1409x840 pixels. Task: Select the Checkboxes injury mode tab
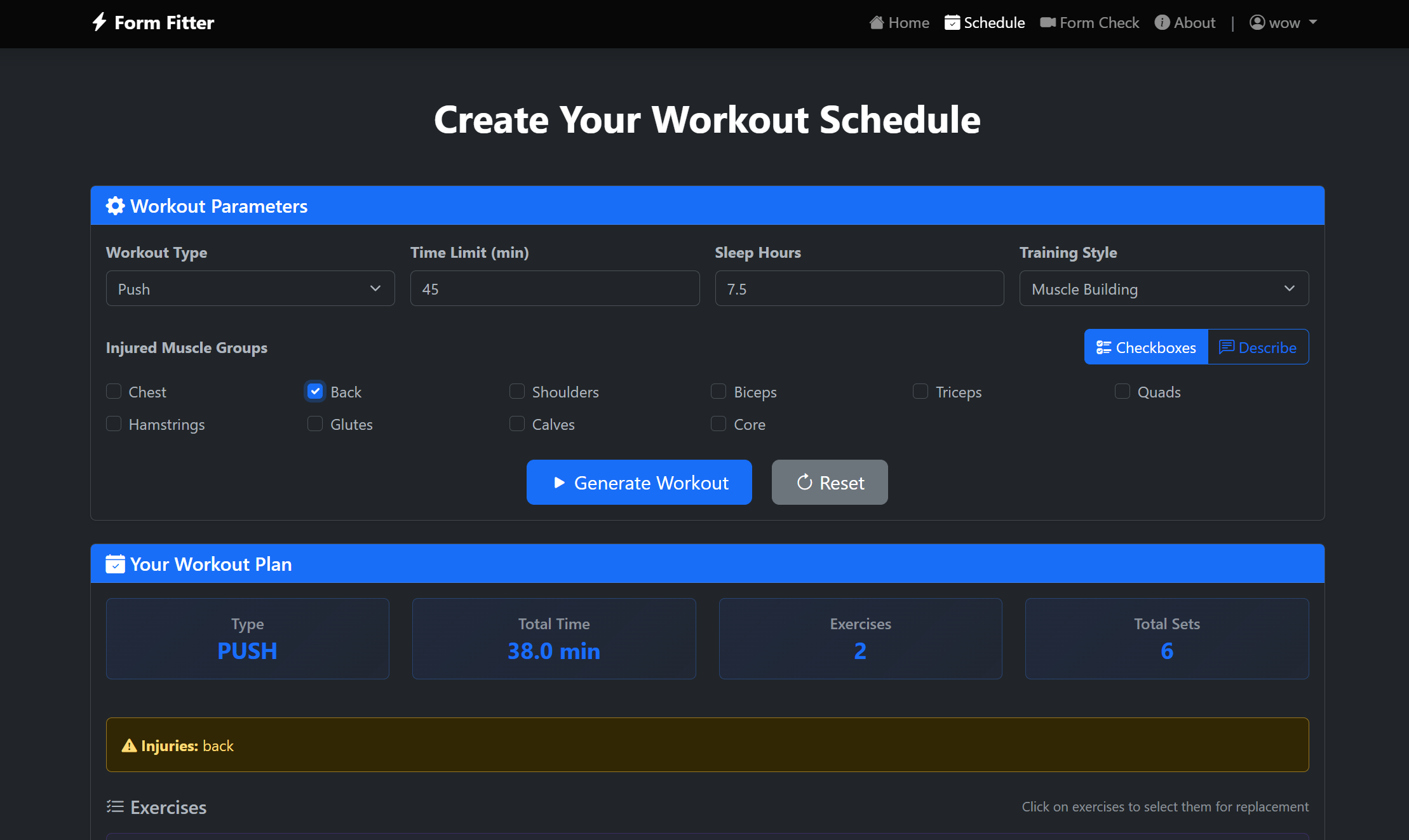coord(1146,347)
